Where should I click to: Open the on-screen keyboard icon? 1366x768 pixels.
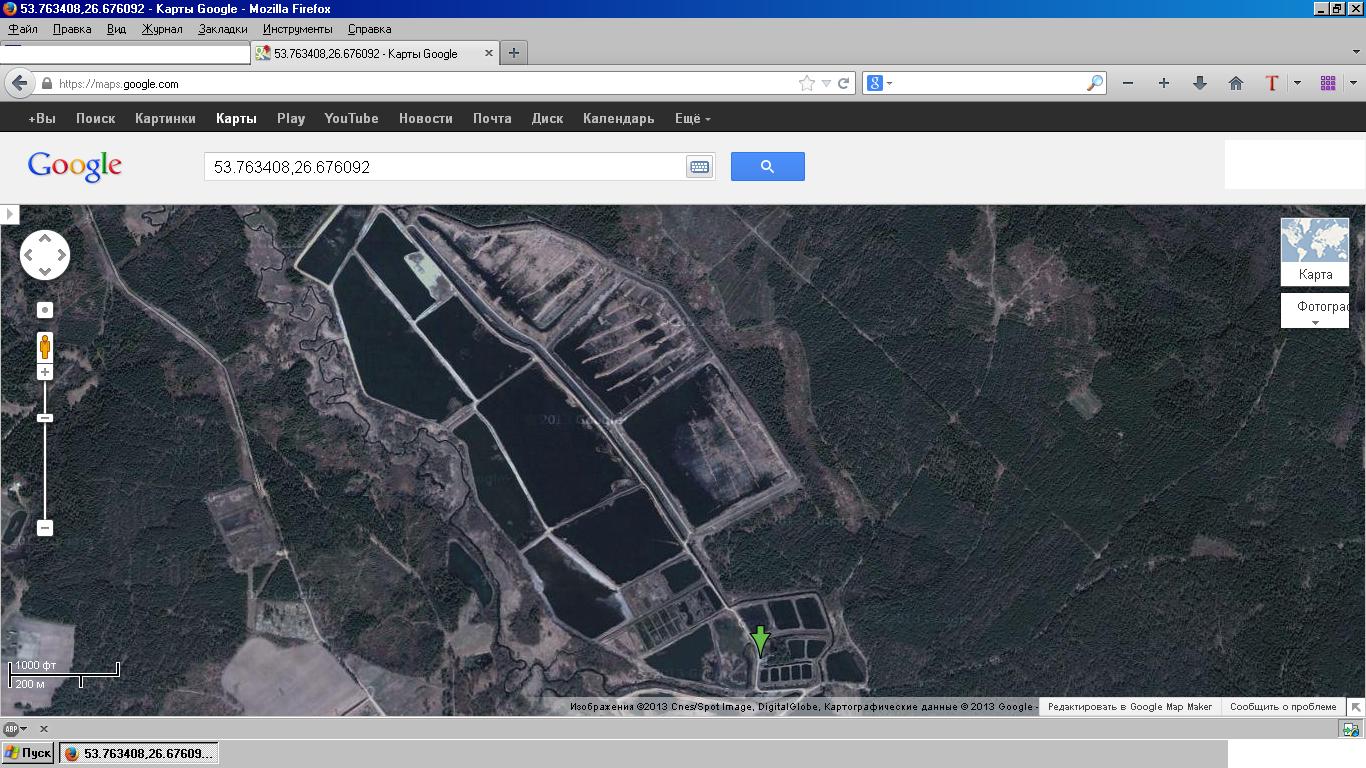point(699,167)
